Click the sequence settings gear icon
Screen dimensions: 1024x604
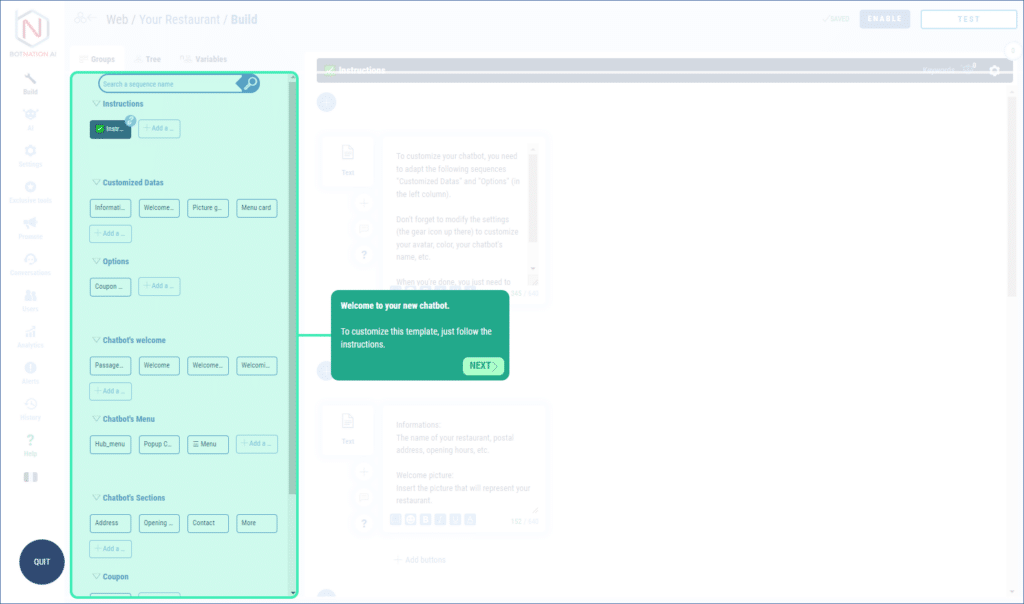click(x=994, y=70)
